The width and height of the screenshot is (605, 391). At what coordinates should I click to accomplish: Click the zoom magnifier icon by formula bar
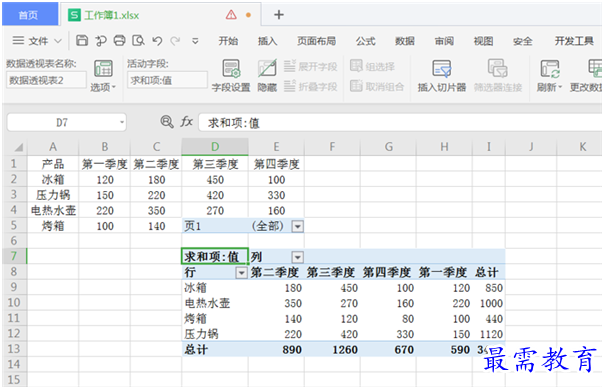coord(167,122)
